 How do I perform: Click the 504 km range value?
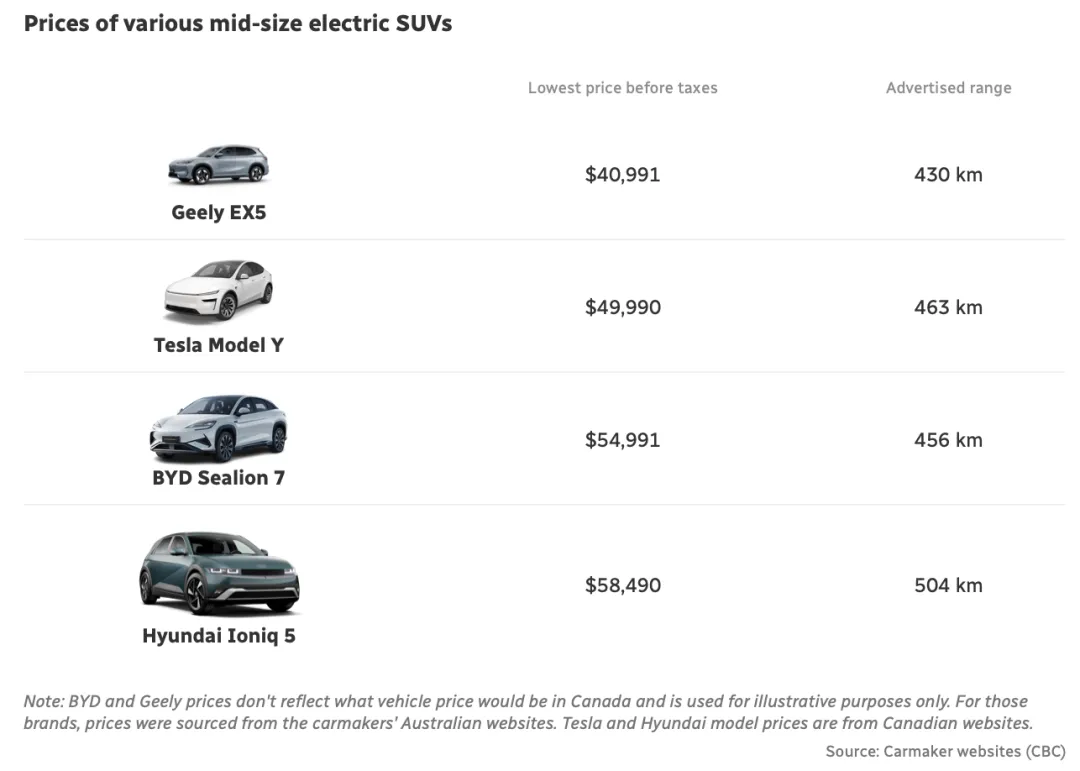948,585
